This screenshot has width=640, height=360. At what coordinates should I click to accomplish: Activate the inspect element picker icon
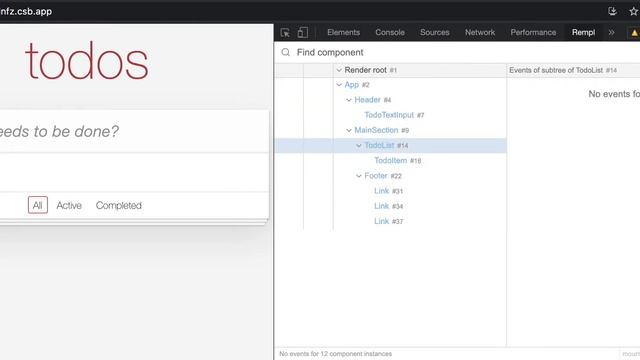pos(285,33)
